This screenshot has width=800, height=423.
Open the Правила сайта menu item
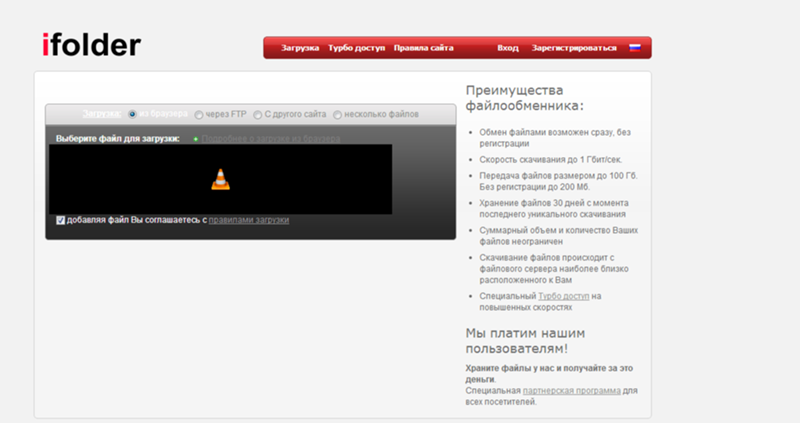(x=423, y=48)
